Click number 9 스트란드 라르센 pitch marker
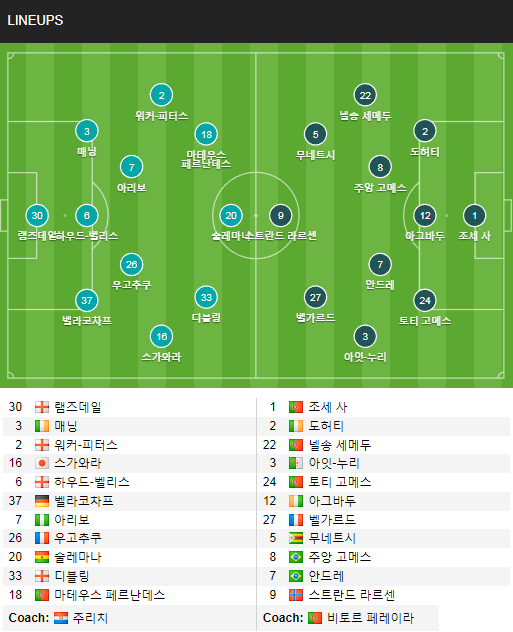This screenshot has height=632, width=513. (281, 216)
